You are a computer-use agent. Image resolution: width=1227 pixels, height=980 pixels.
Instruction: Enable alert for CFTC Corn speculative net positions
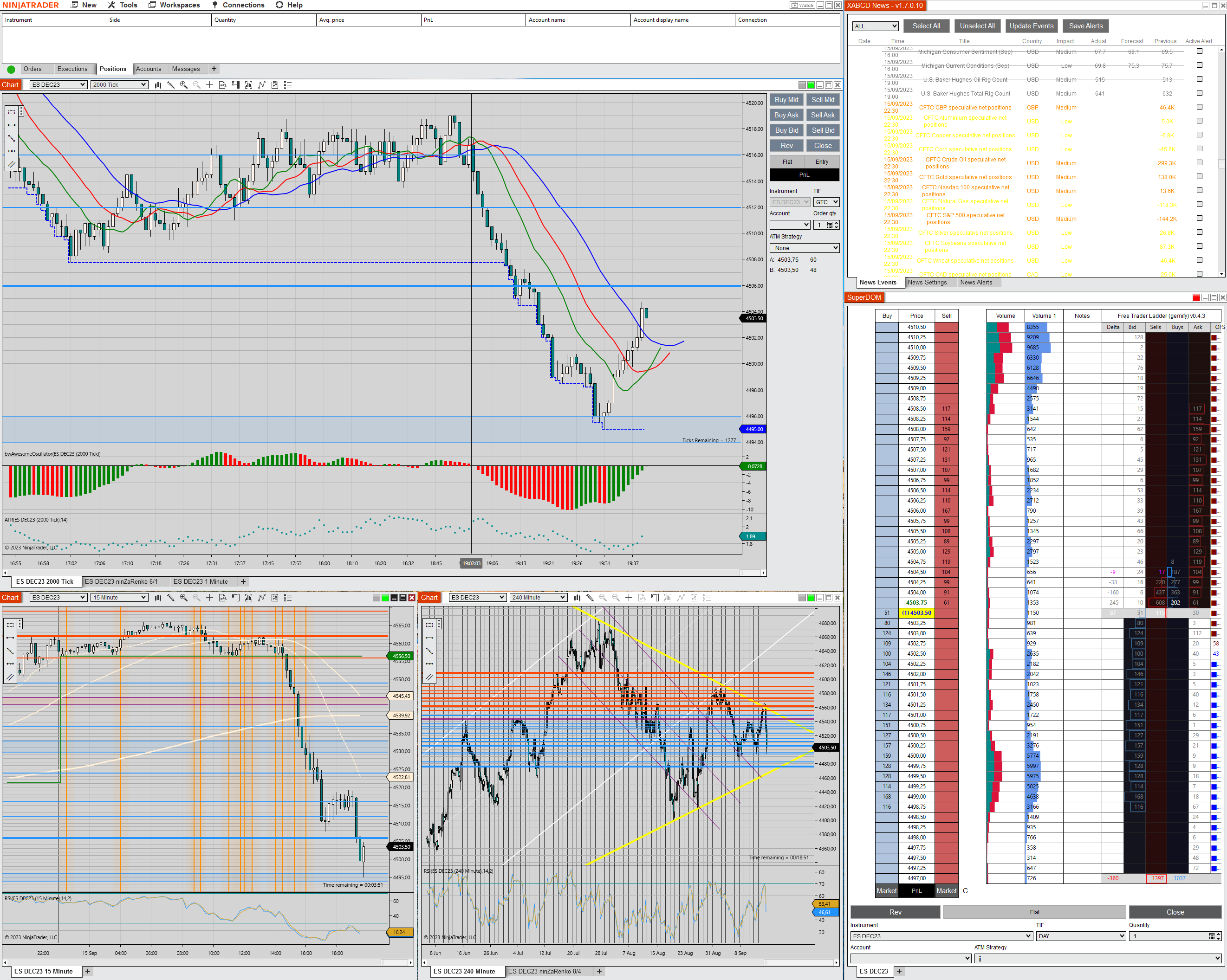(1200, 148)
